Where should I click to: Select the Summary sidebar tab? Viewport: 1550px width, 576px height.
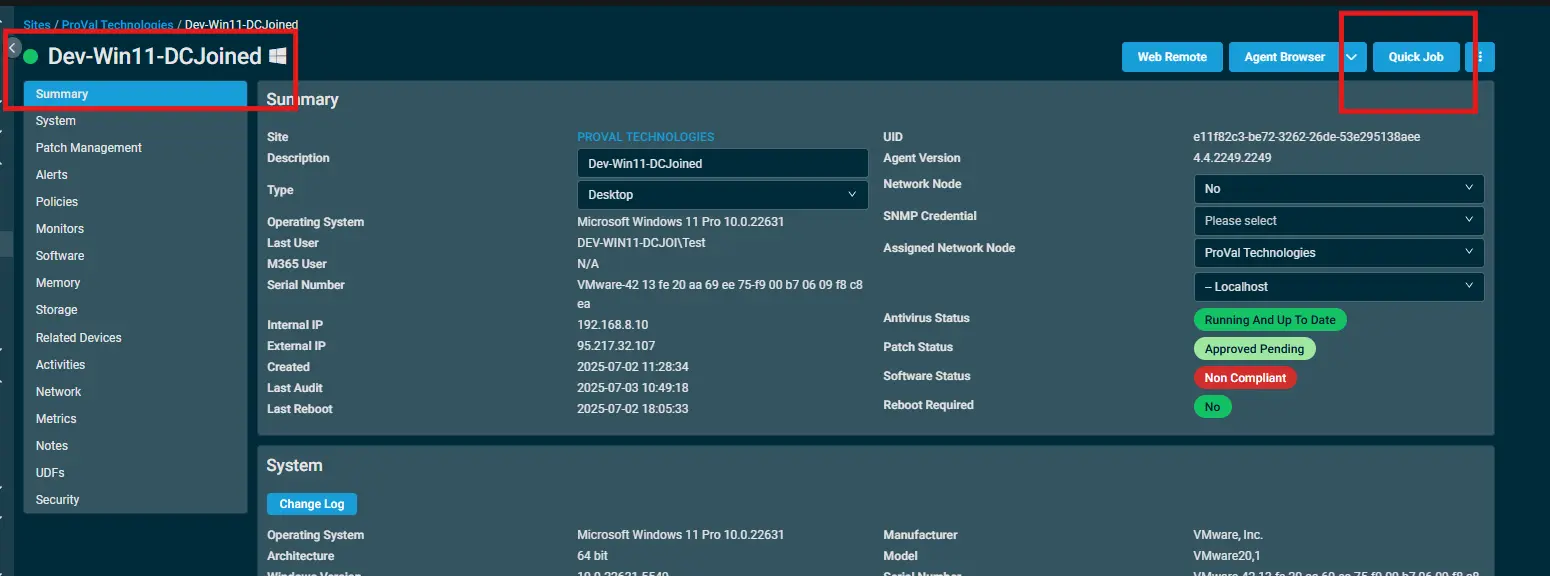tap(135, 94)
